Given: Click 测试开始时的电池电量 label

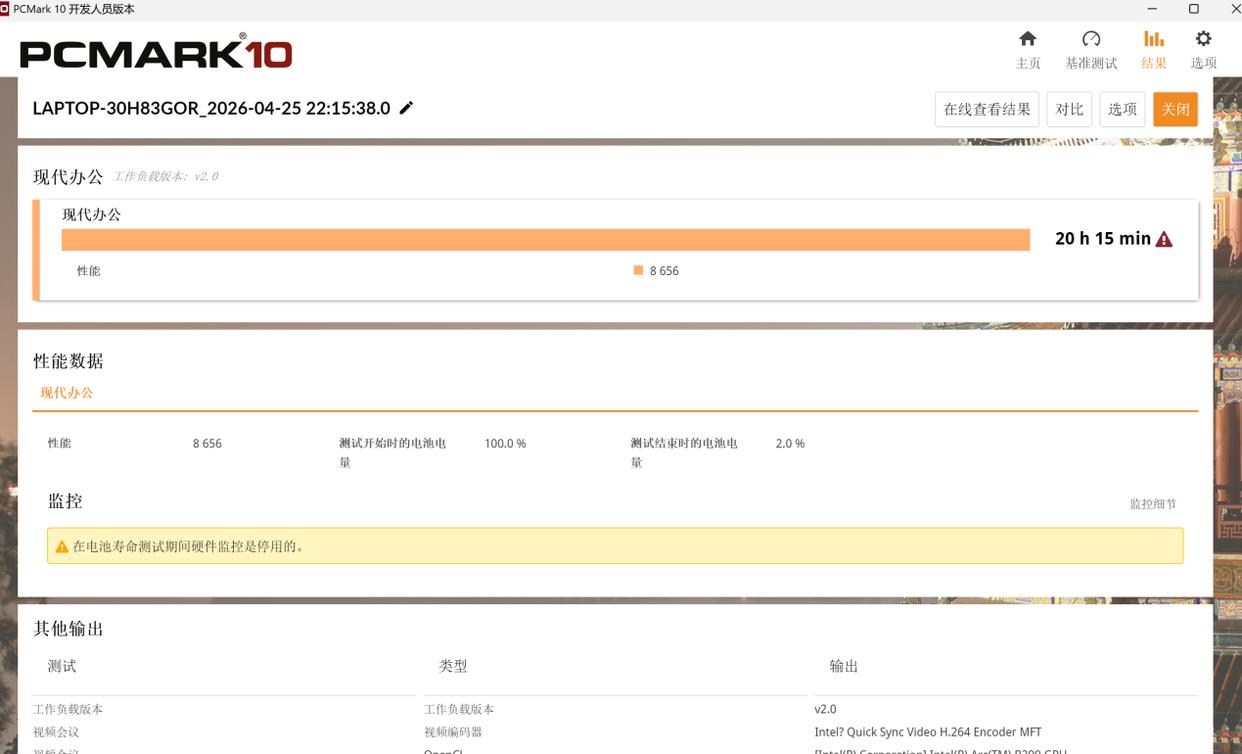Looking at the screenshot, I should coord(393,453).
